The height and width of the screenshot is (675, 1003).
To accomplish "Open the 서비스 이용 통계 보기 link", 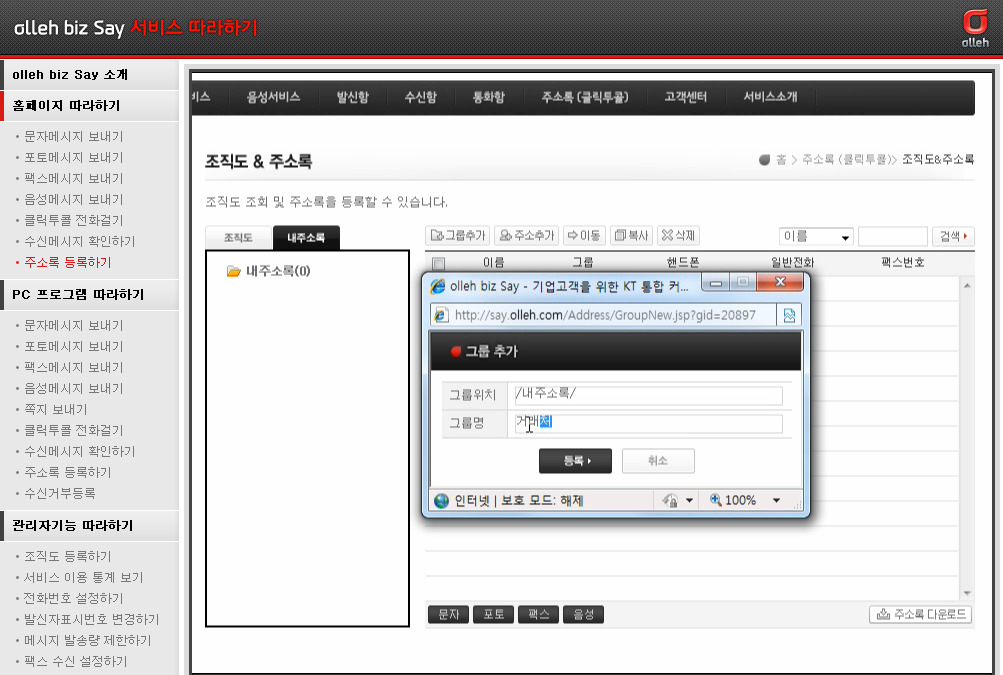I will [x=84, y=578].
